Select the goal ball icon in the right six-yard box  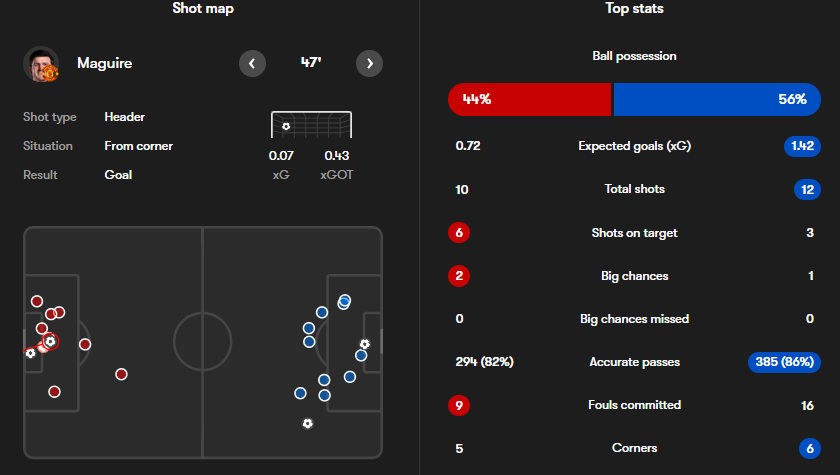pos(365,344)
